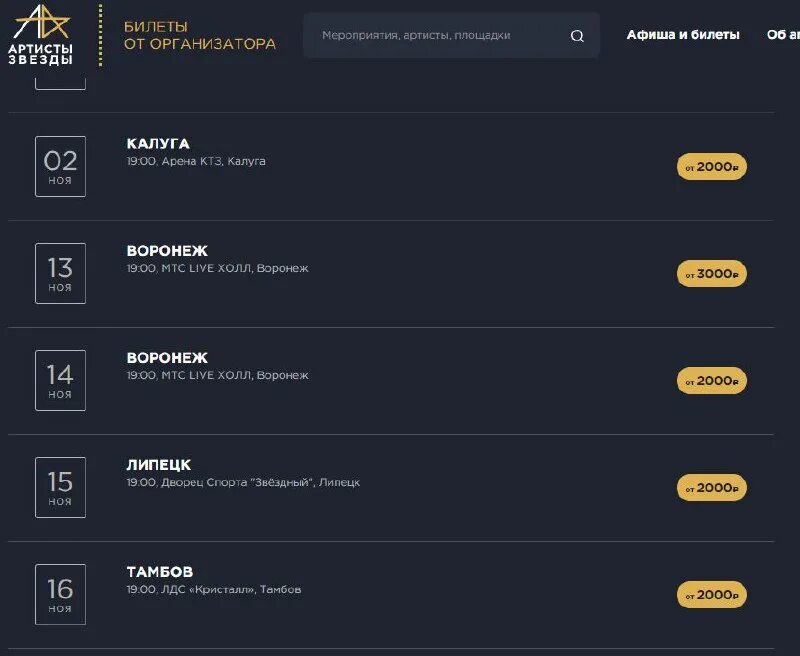The height and width of the screenshot is (656, 800).
Task: Buy Воронеж 13 November tickets from 3000₽
Action: (x=712, y=274)
